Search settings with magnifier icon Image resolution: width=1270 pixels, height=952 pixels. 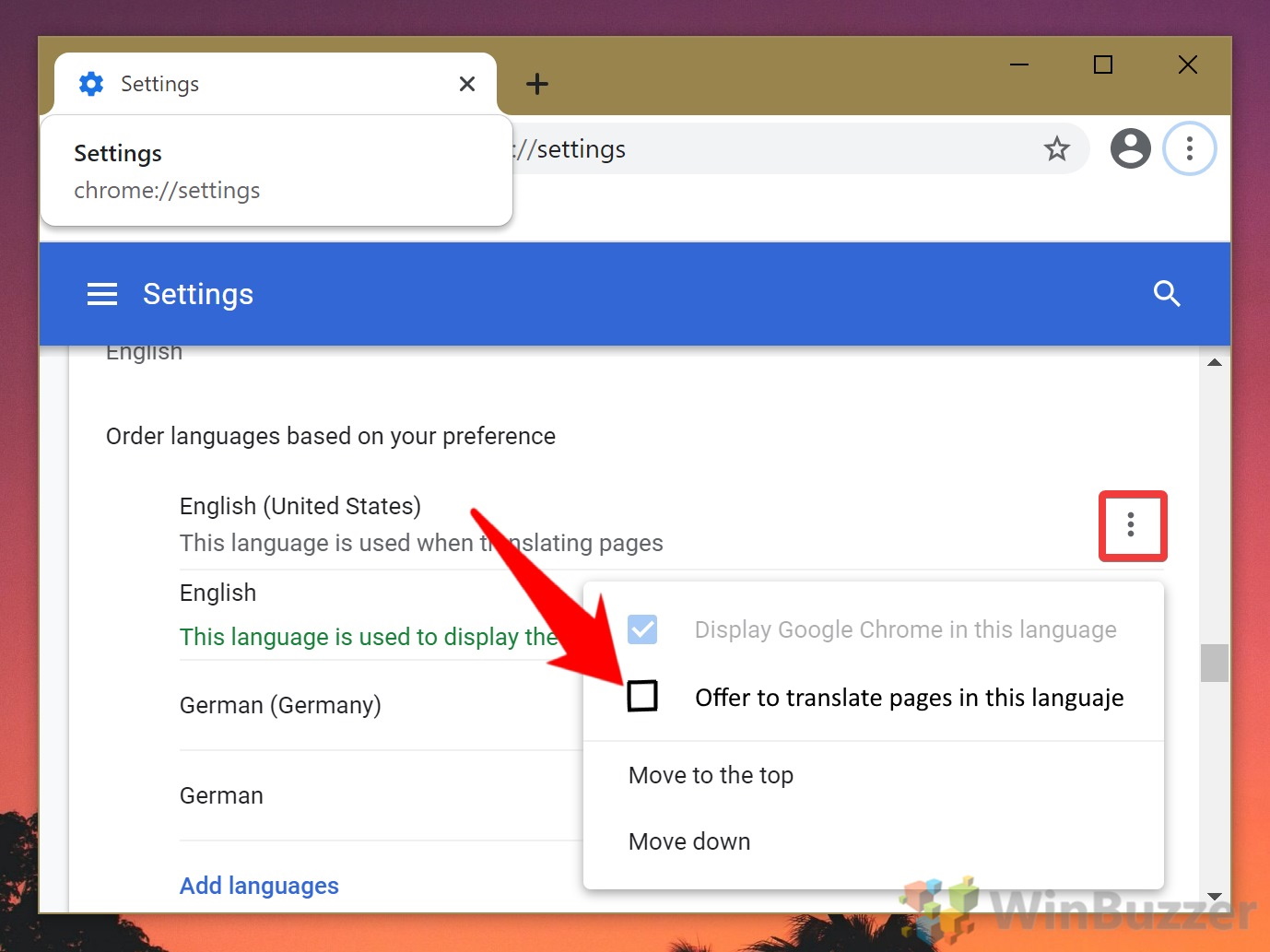click(1167, 293)
